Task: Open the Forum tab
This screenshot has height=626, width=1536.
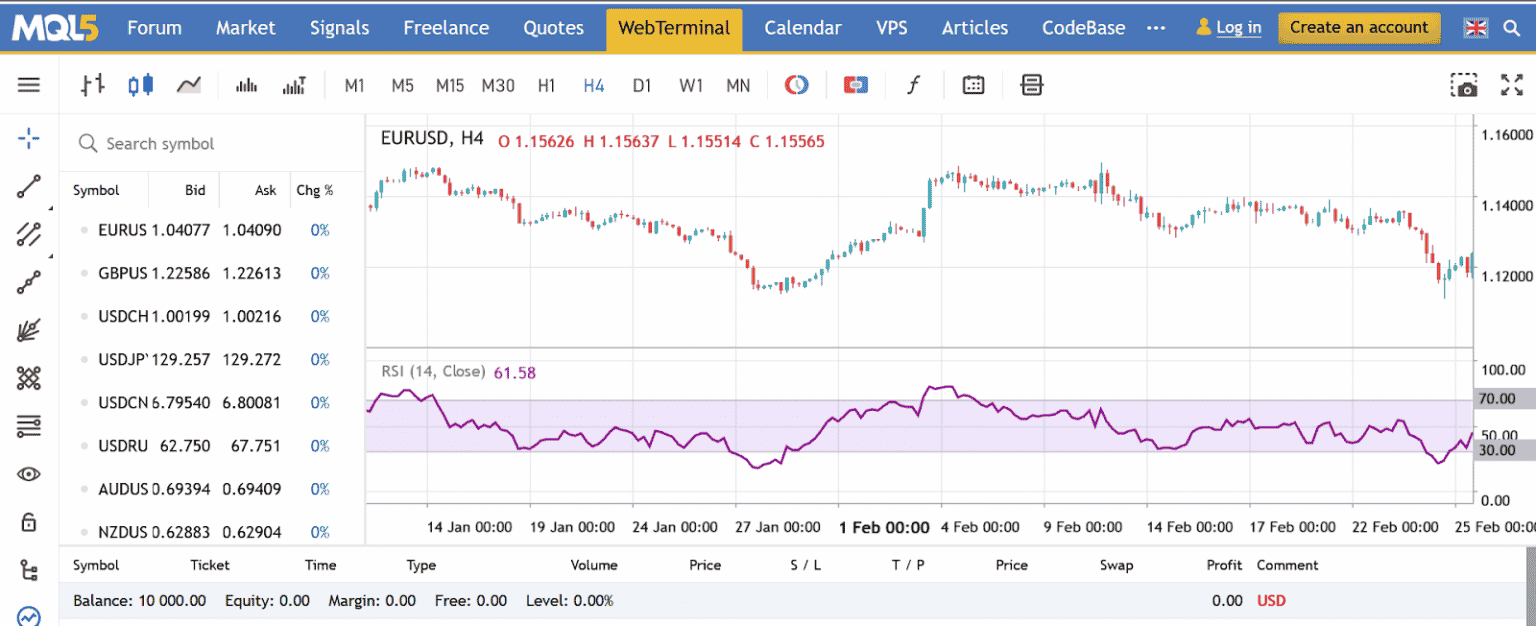Action: pyautogui.click(x=154, y=28)
